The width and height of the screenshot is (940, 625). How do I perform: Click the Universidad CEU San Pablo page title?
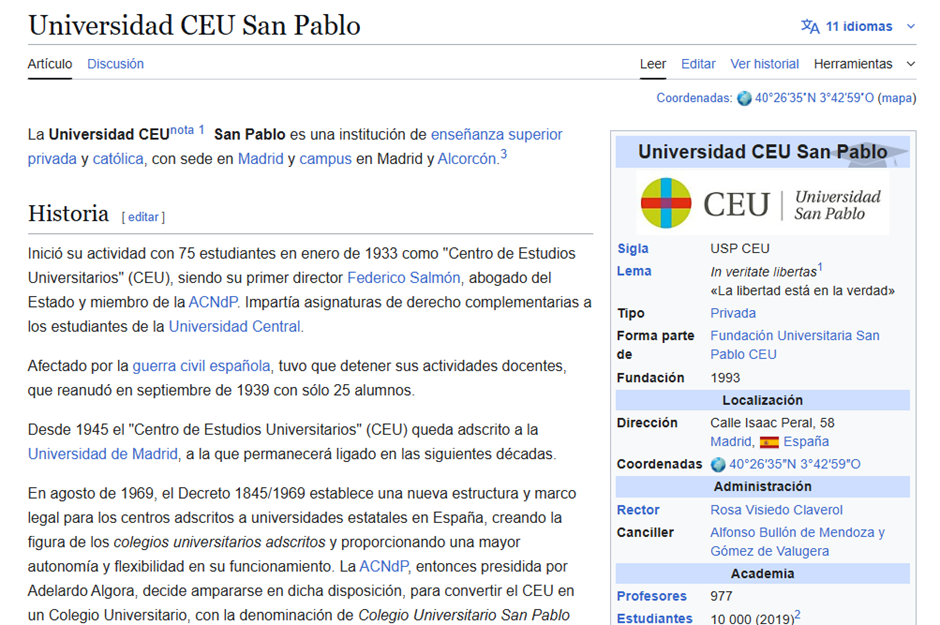[194, 26]
